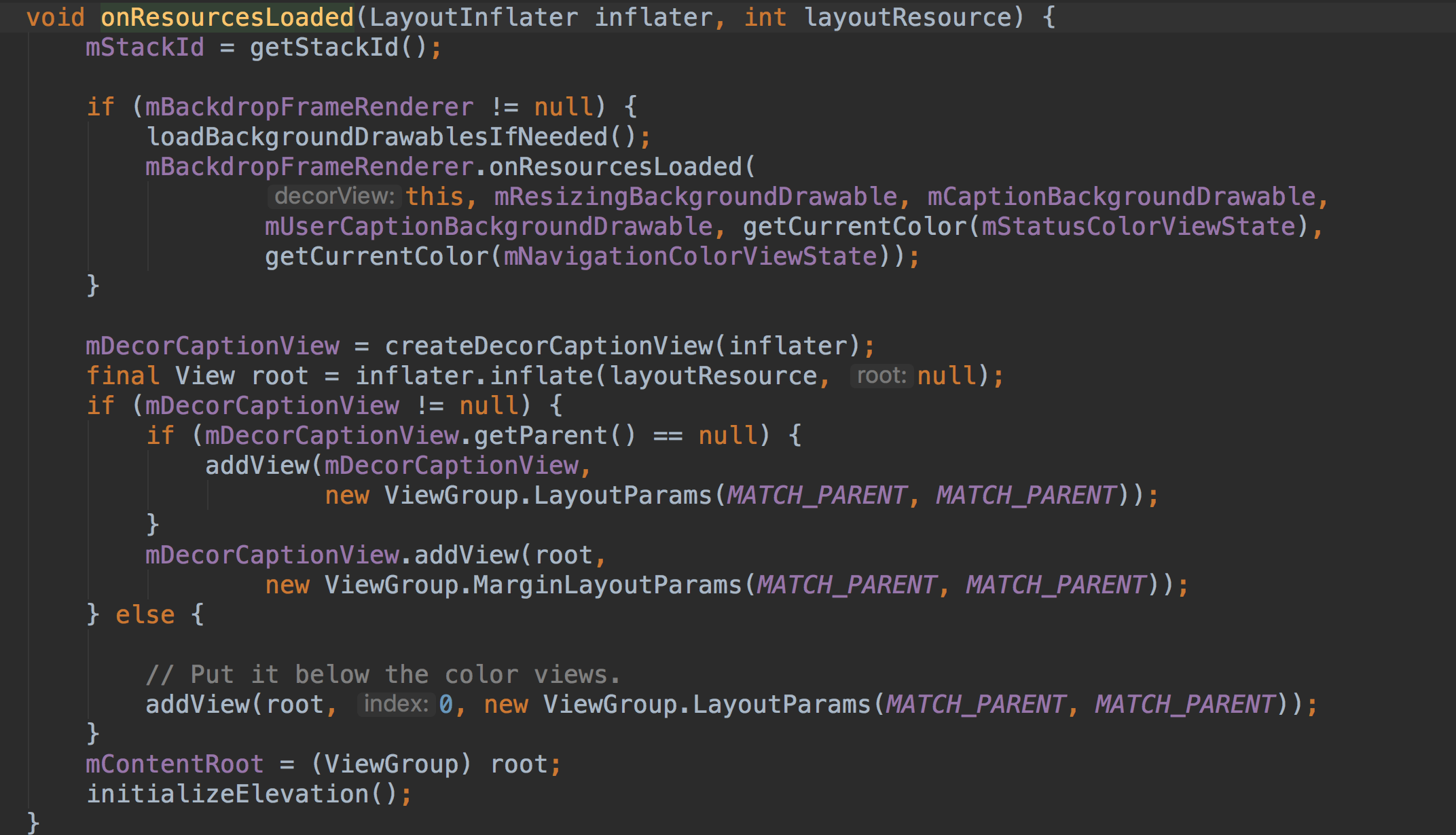Click the root parameter hint label

881,375
